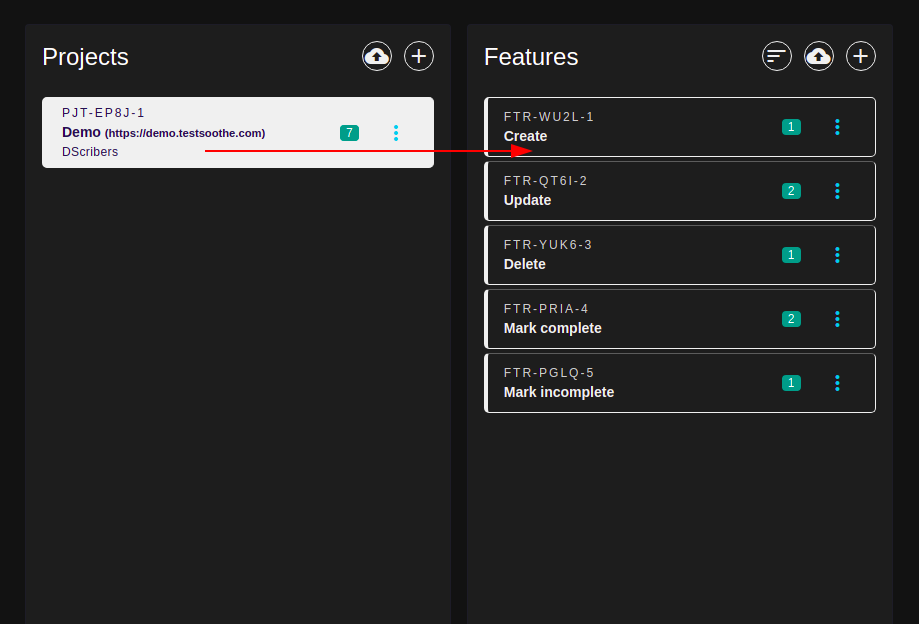
Task: Add a new project with plus icon
Action: click(419, 56)
